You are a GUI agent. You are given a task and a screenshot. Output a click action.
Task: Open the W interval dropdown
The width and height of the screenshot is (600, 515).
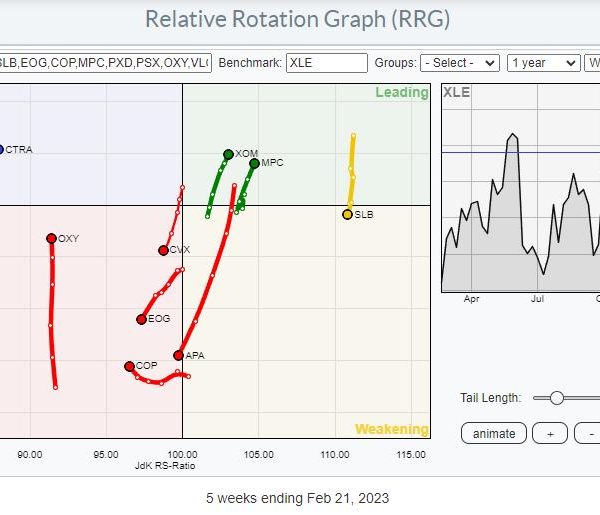pos(589,62)
